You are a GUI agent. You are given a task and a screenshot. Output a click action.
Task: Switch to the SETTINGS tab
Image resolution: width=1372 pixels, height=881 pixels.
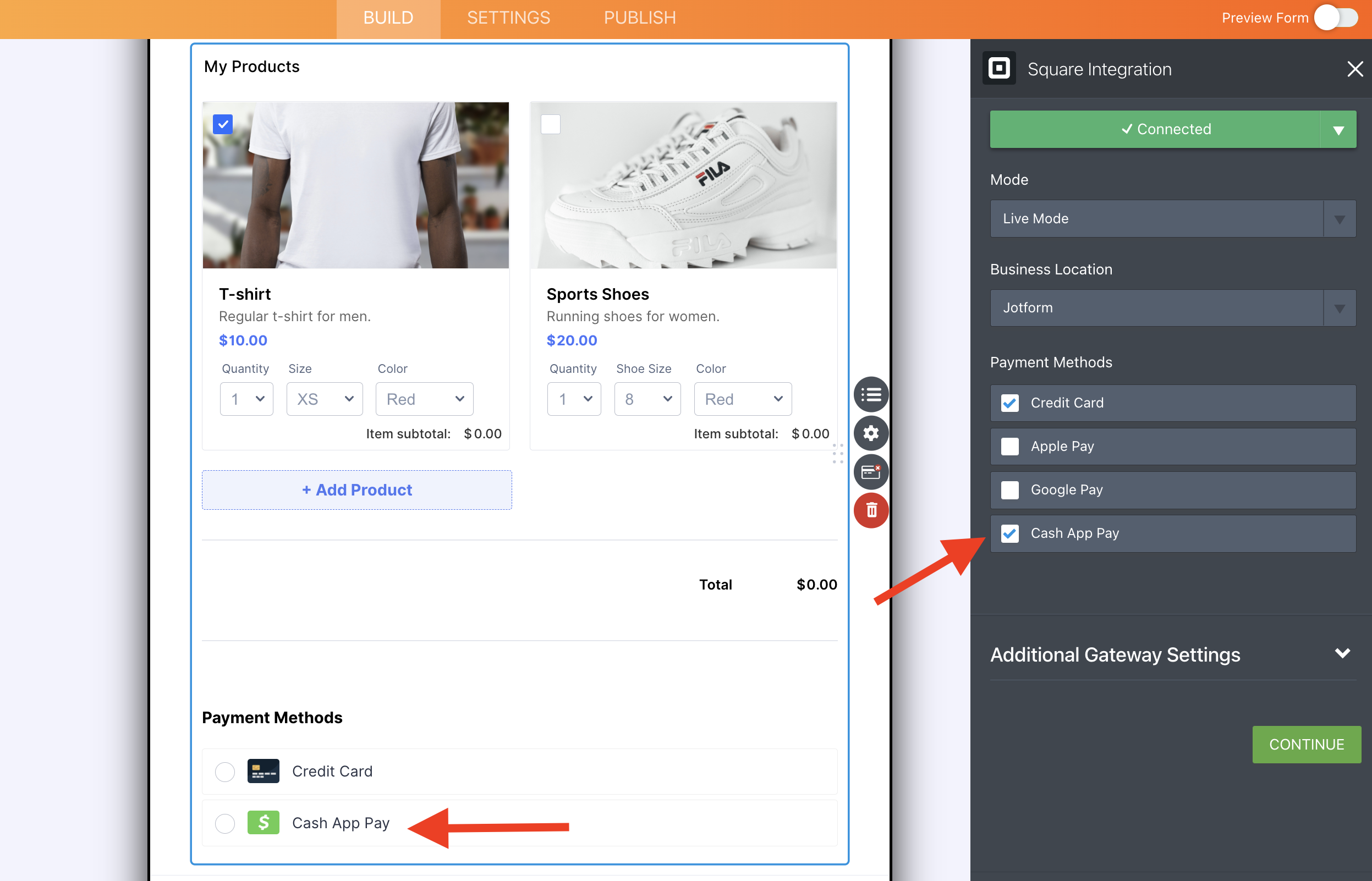508,18
